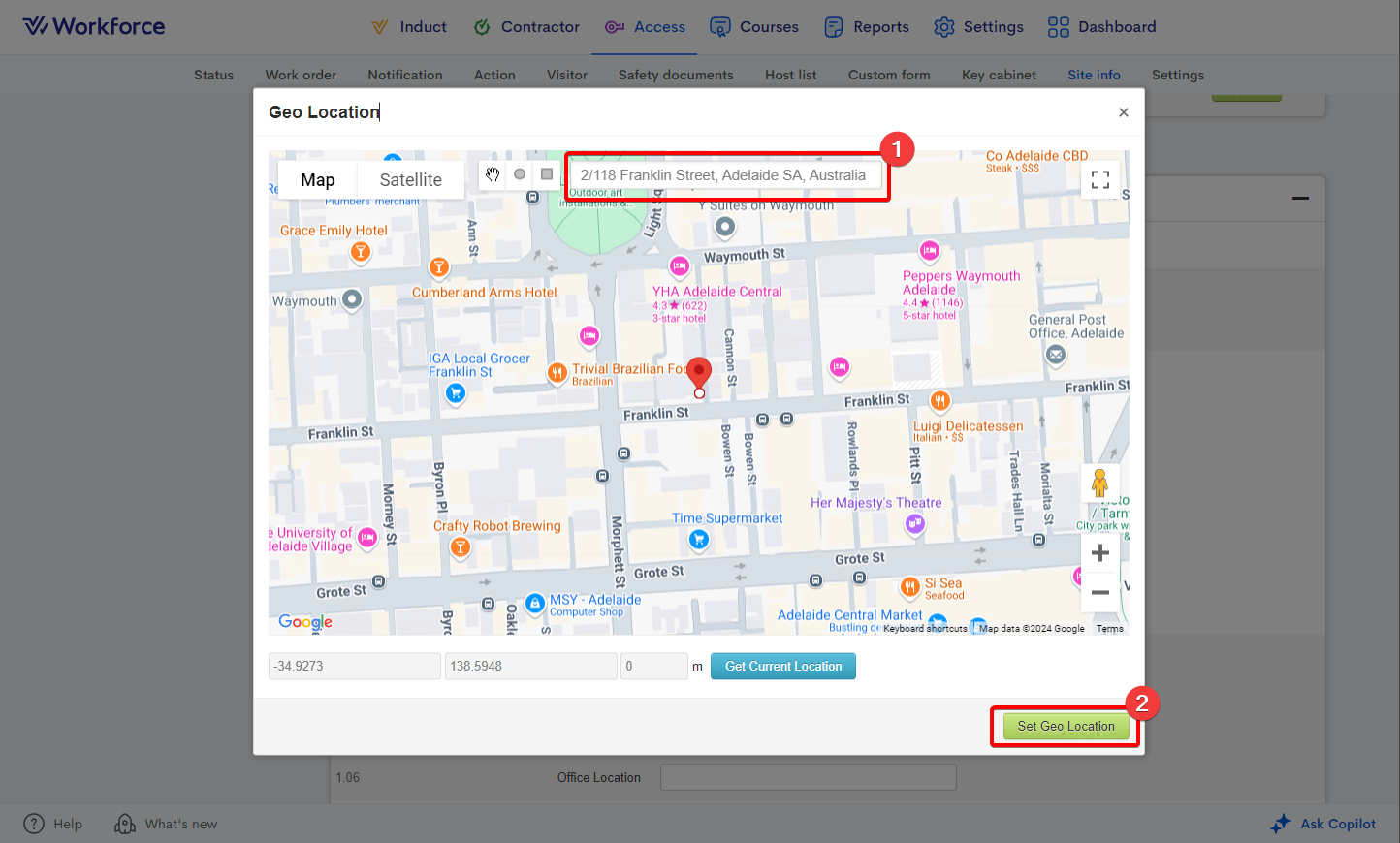Click the Street View pegman icon
This screenshot has width=1400, height=843.
(1099, 483)
